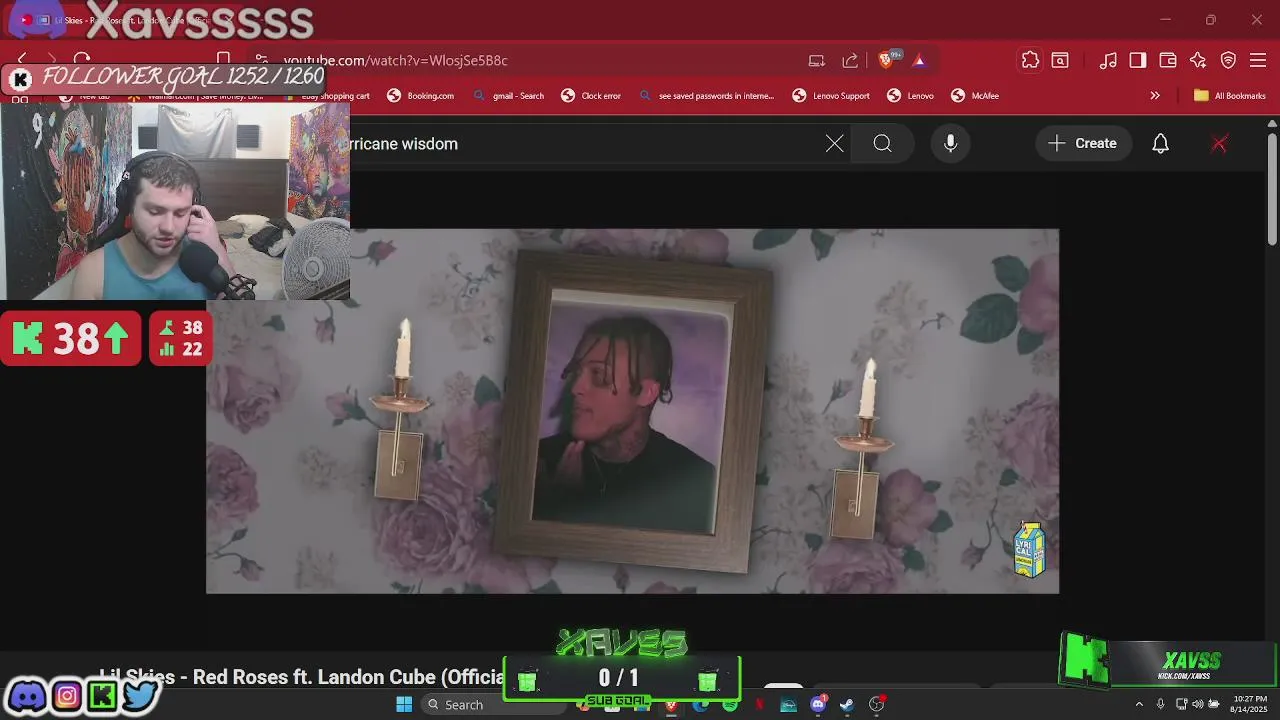
Task: Open the gmail - Search bookmark
Action: pos(509,96)
